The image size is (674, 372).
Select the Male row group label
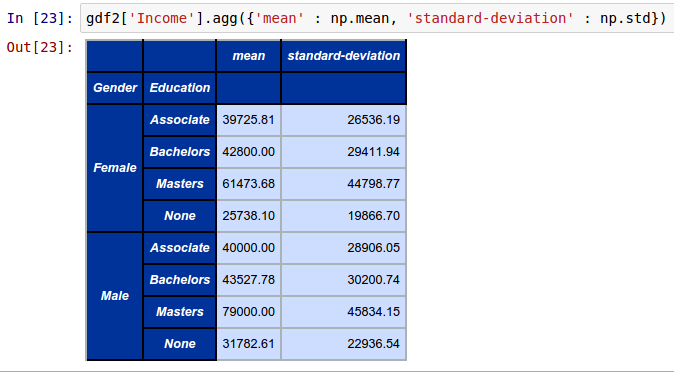(x=115, y=296)
